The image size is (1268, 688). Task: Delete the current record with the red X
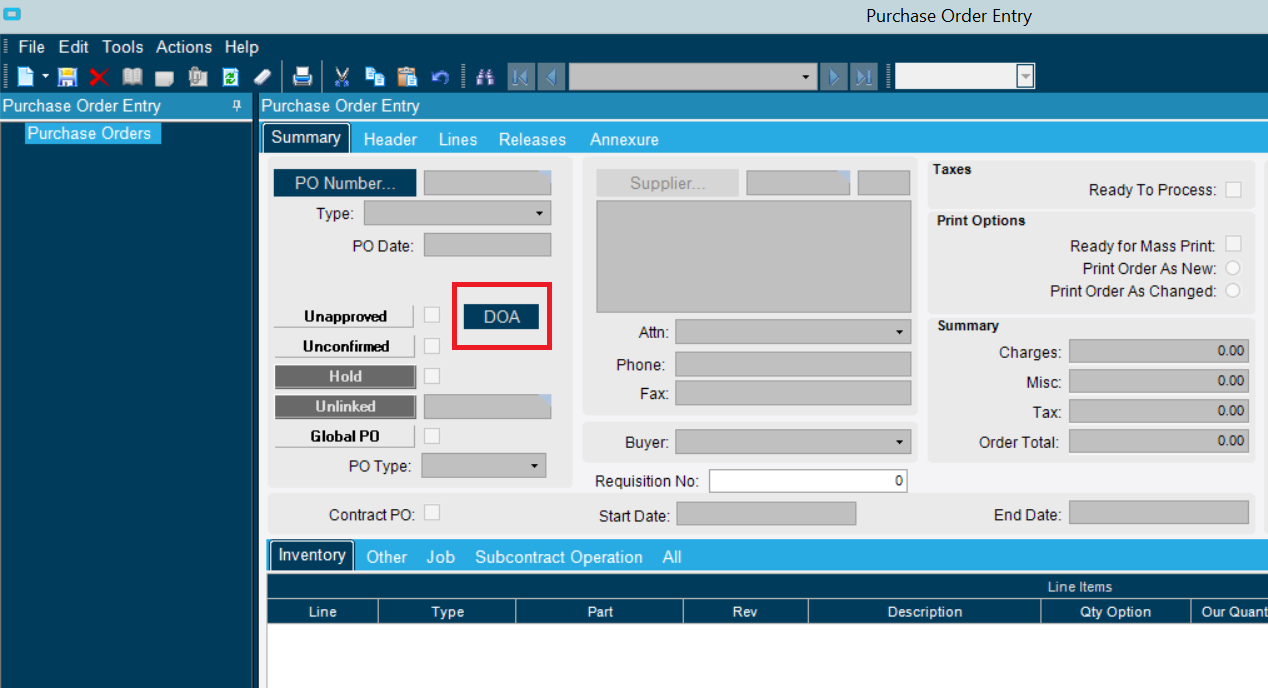tap(97, 76)
